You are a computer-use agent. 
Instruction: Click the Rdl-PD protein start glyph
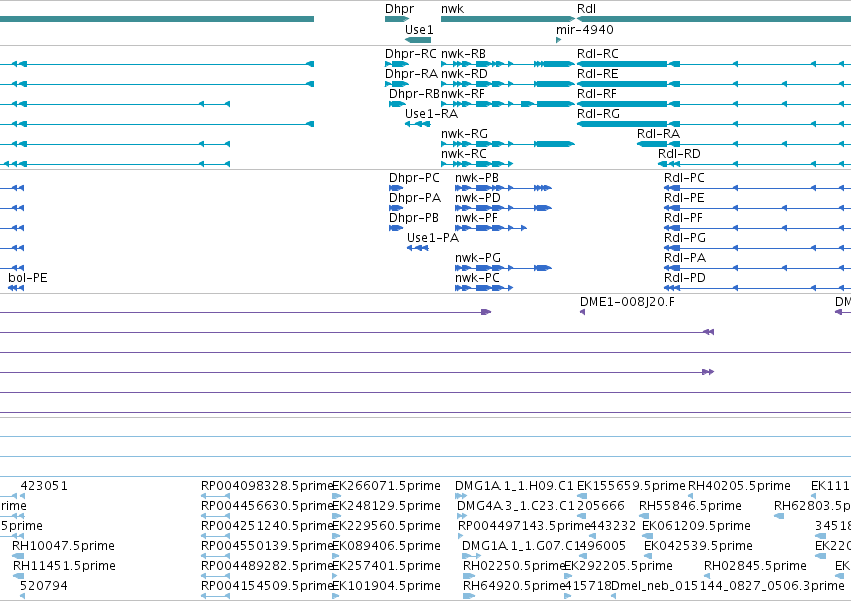pos(672,289)
